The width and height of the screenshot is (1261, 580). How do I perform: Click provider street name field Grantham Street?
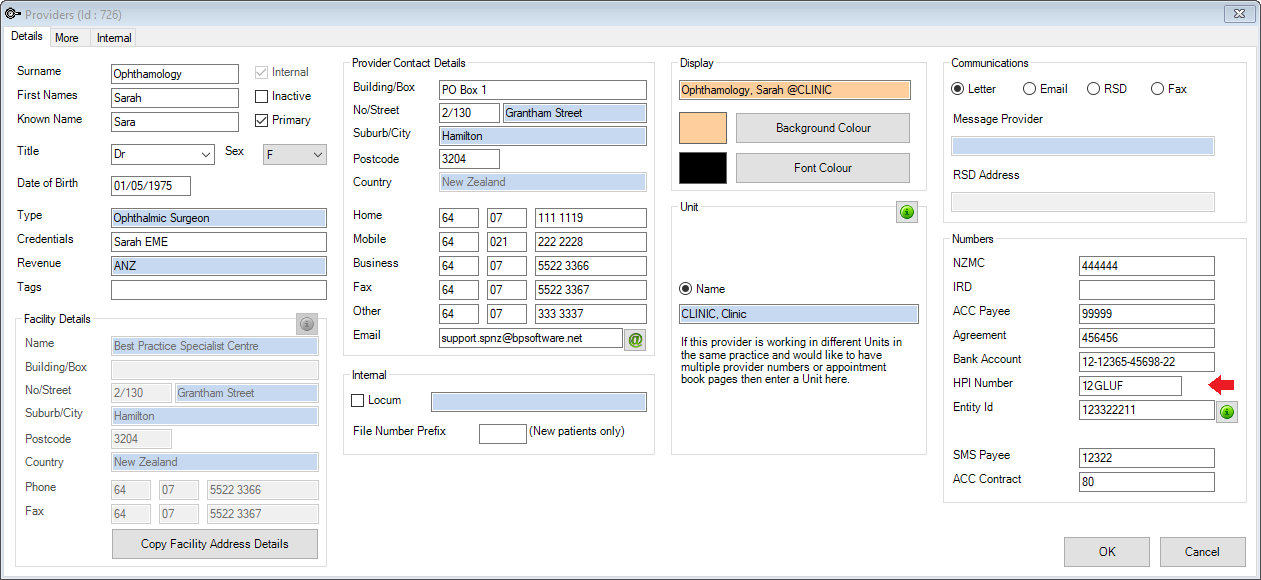[575, 113]
